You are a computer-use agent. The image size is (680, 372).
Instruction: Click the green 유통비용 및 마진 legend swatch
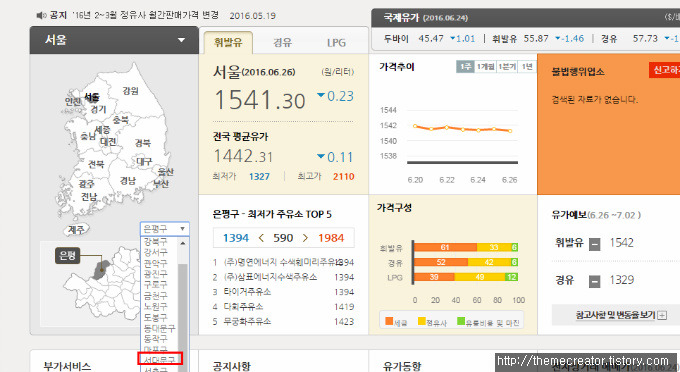click(x=461, y=321)
